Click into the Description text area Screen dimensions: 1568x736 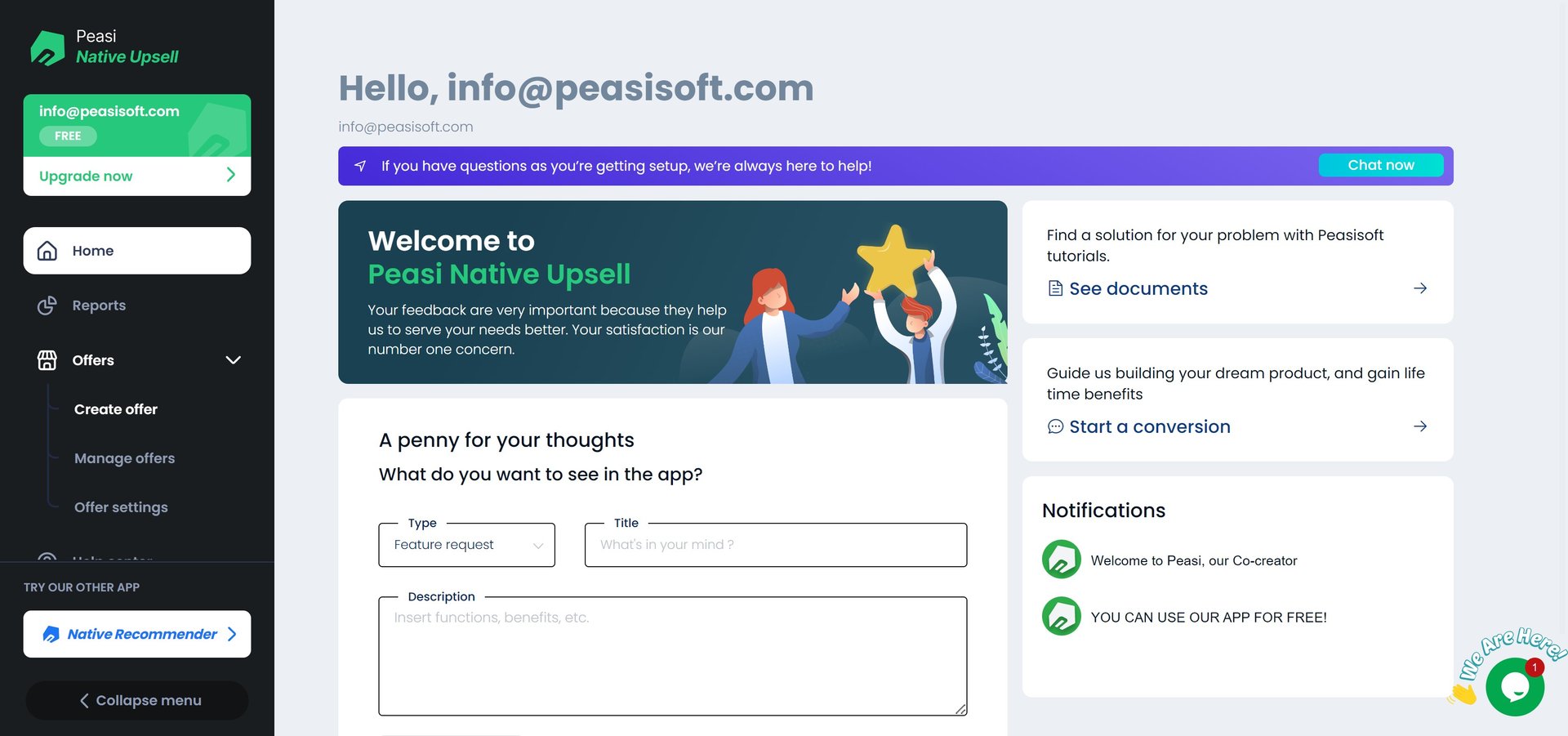tap(673, 656)
